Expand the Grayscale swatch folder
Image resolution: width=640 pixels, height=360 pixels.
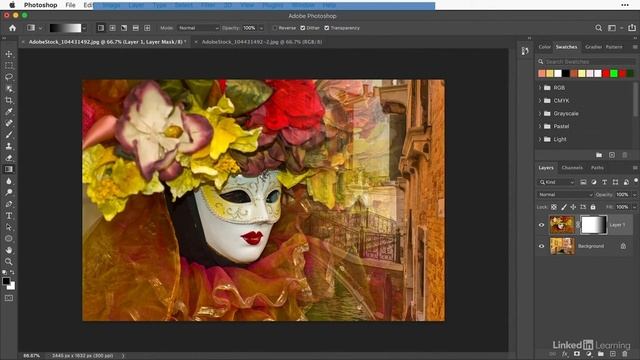click(x=540, y=113)
